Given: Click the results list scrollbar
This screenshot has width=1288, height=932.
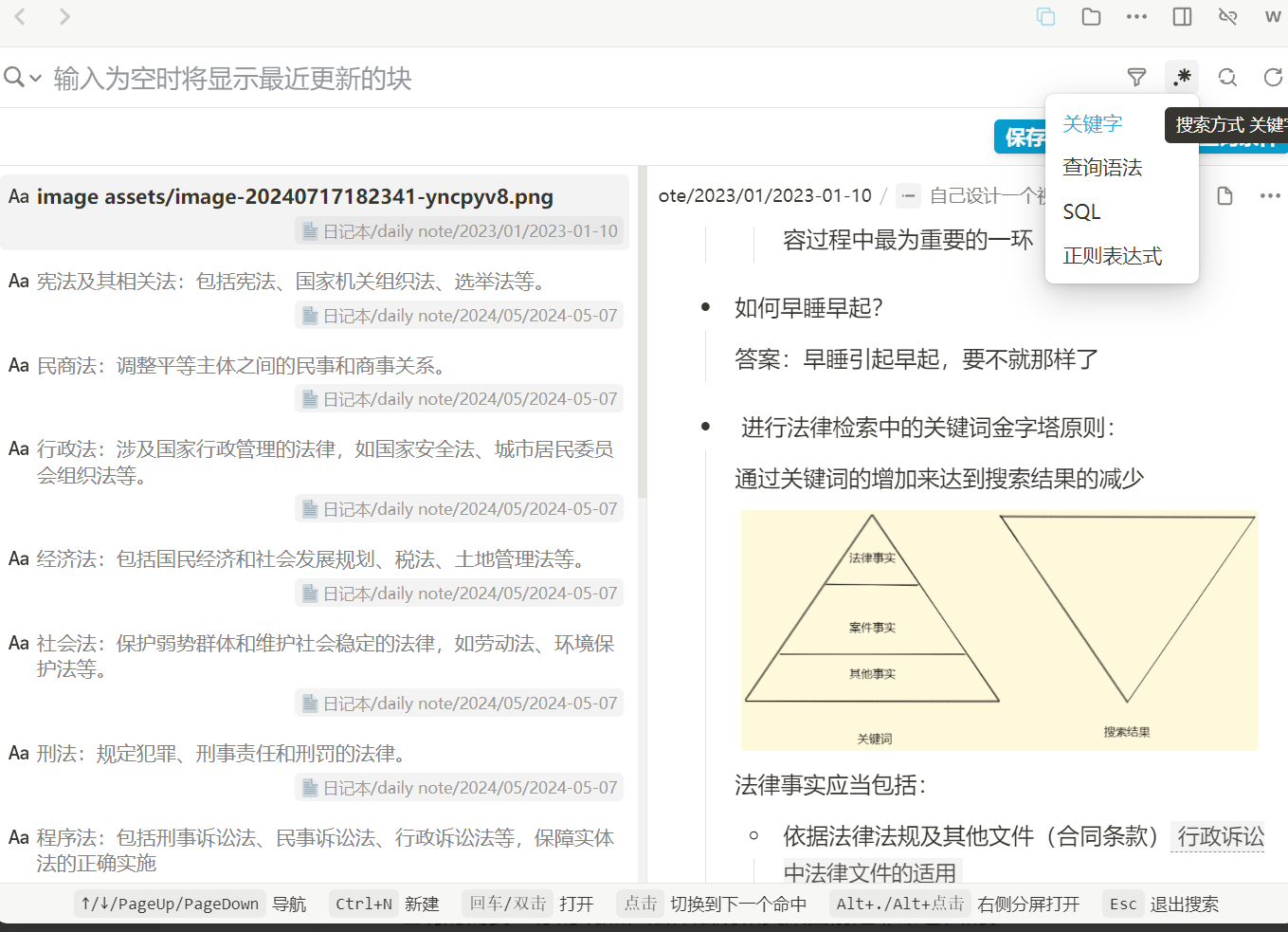Looking at the screenshot, I should 642,332.
